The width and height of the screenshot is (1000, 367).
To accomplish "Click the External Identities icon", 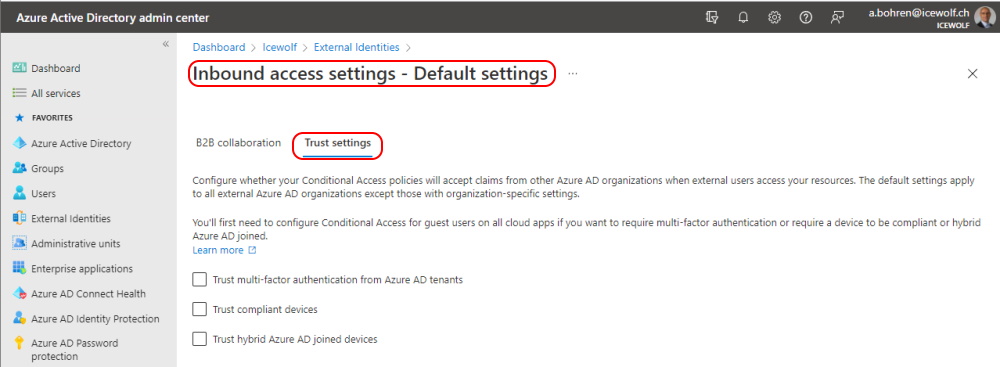I will coord(19,218).
